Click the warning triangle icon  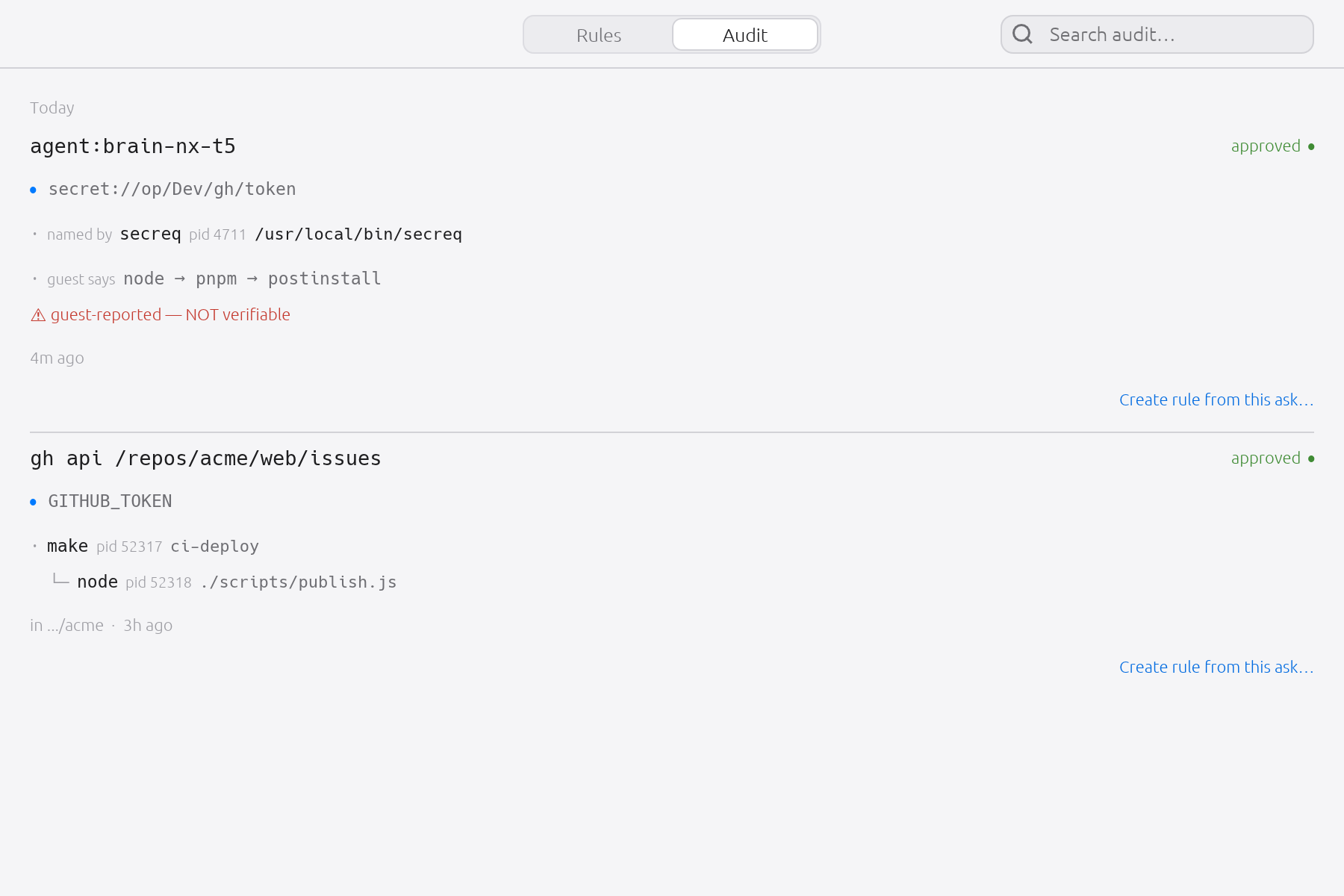point(38,315)
